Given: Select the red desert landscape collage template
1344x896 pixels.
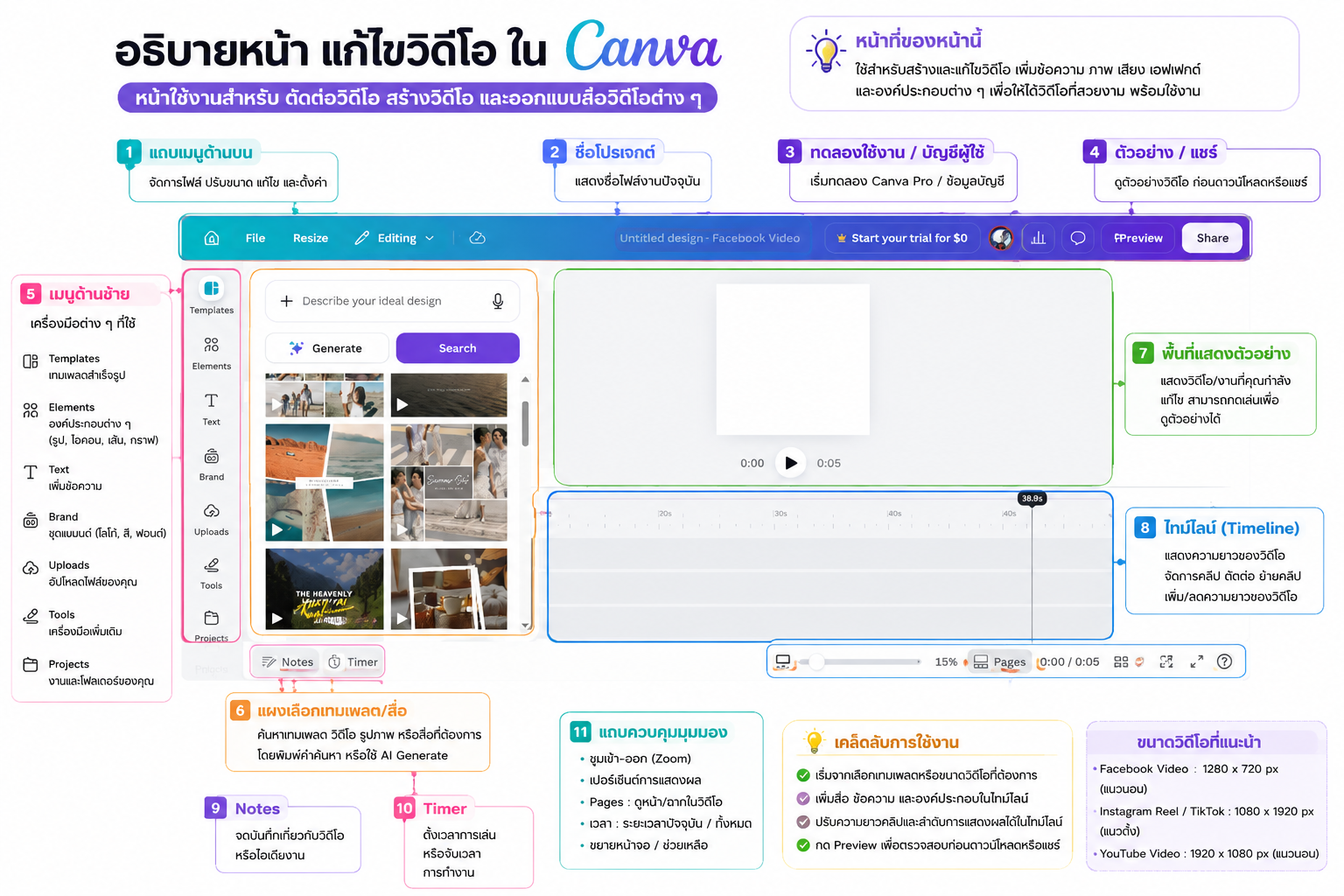Looking at the screenshot, I should (x=325, y=483).
